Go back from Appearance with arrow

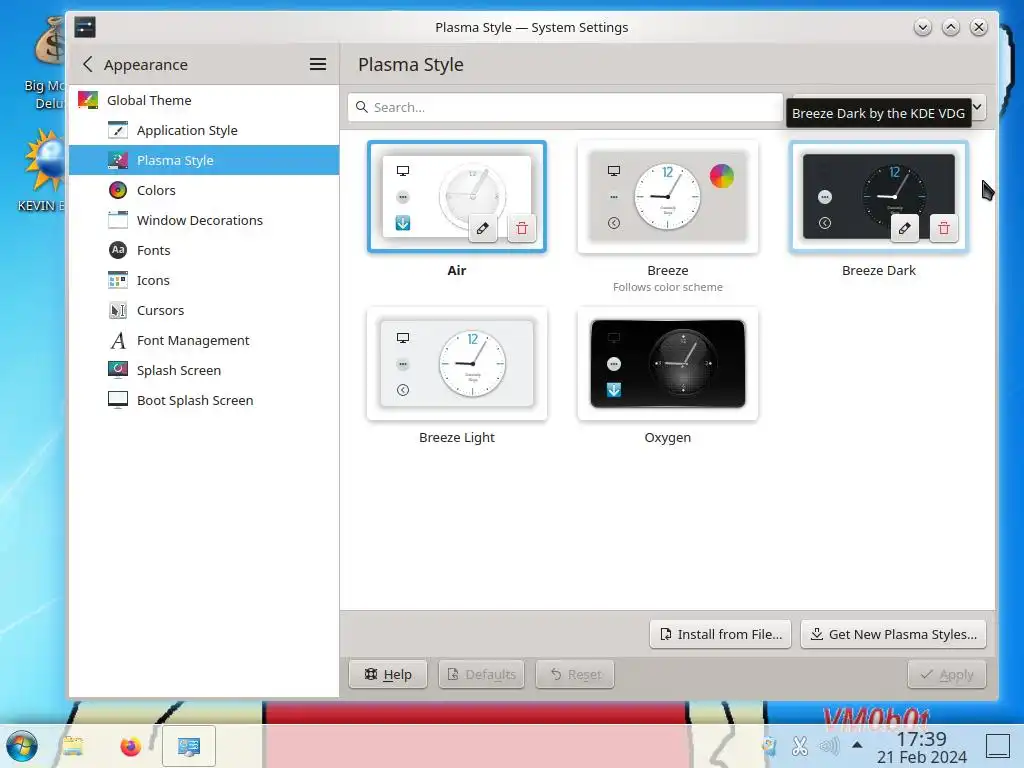pyautogui.click(x=88, y=64)
